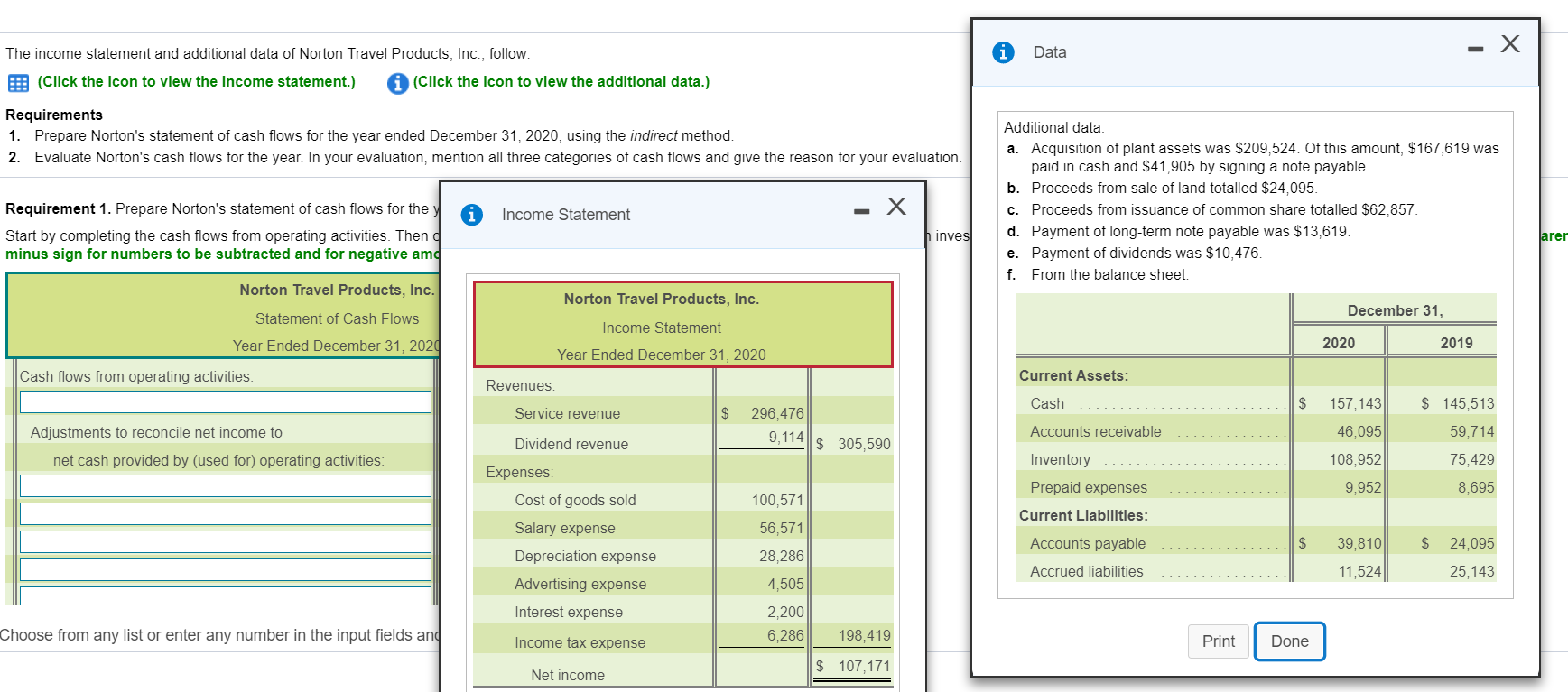
Task: Click the Done button in Data dialog
Action: click(1289, 641)
